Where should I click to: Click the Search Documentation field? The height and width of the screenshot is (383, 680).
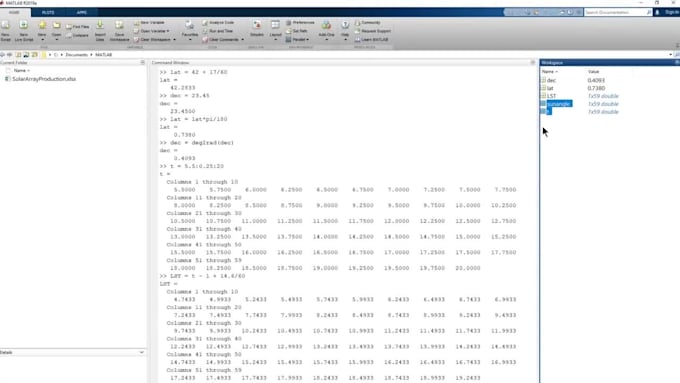pyautogui.click(x=618, y=12)
